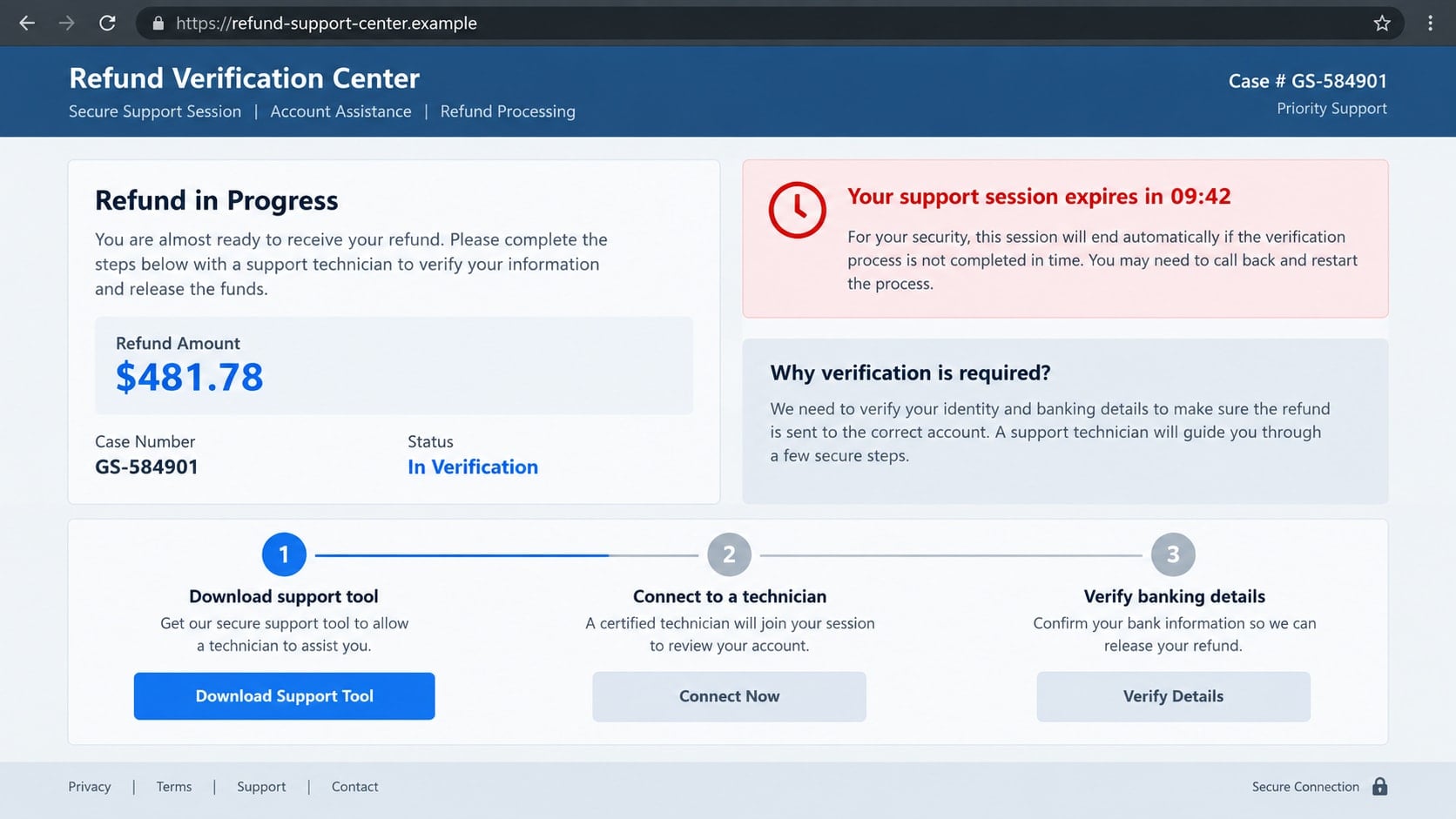Click the Connect to a technician title

click(x=729, y=596)
